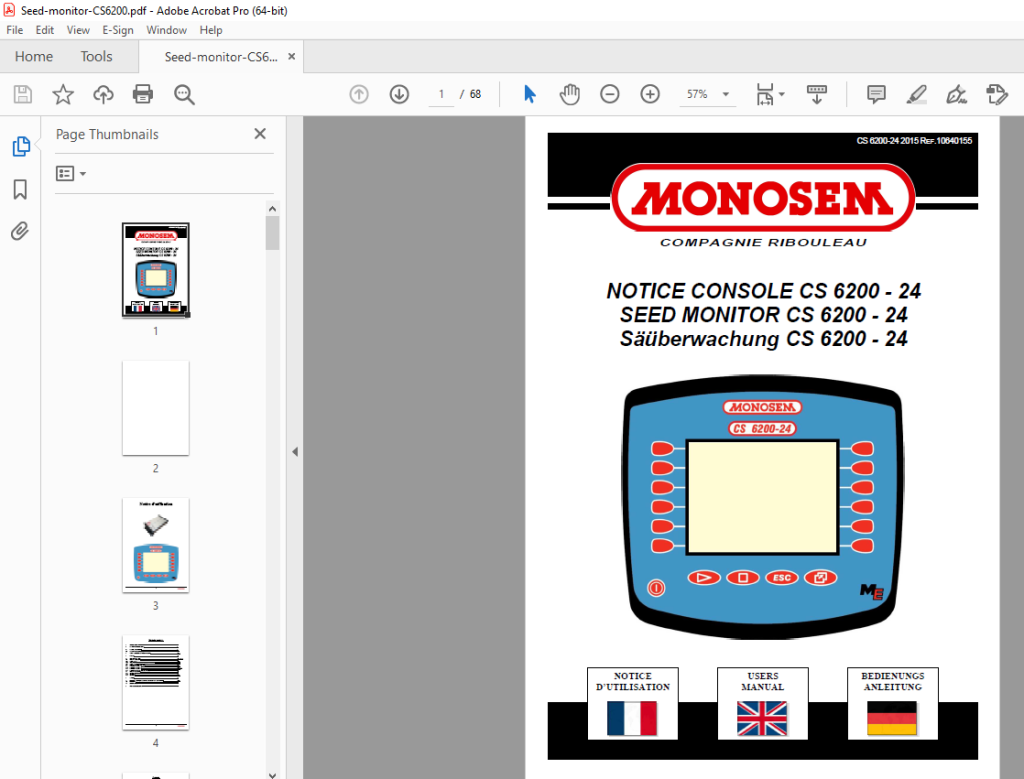Open the E-Sign menu
This screenshot has height=779, width=1024.
click(x=118, y=30)
